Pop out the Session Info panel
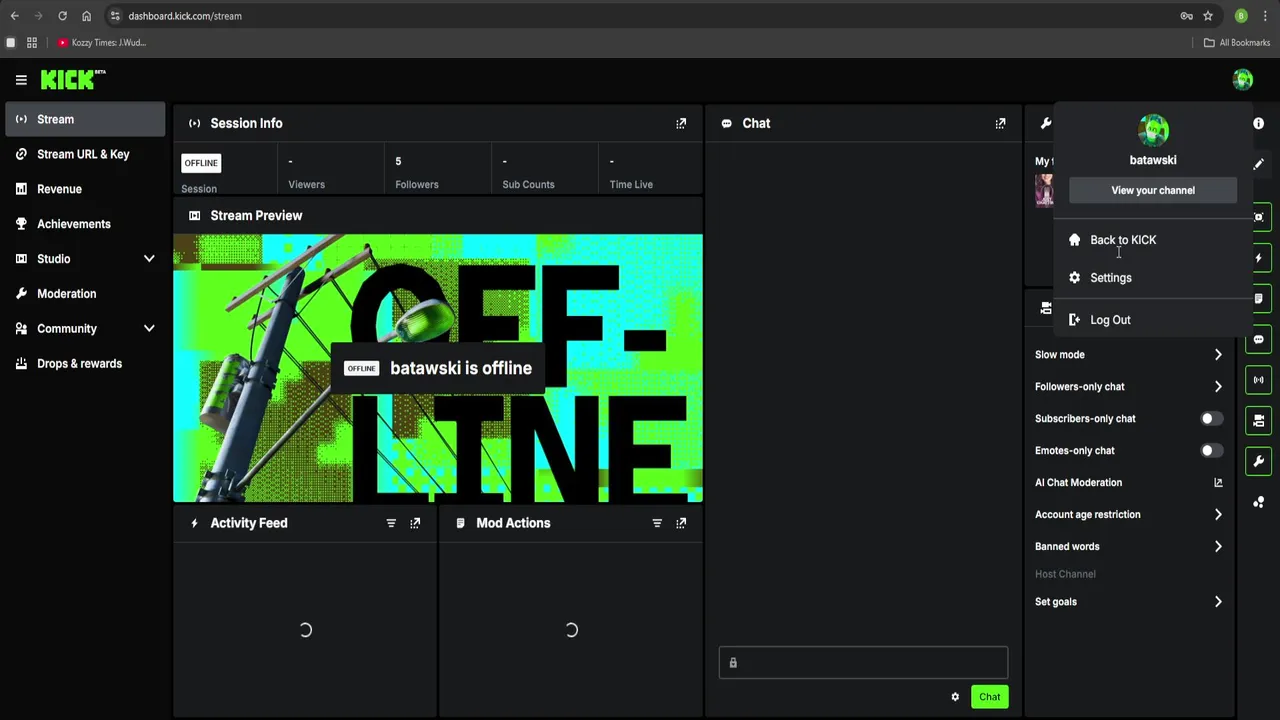 tap(681, 123)
